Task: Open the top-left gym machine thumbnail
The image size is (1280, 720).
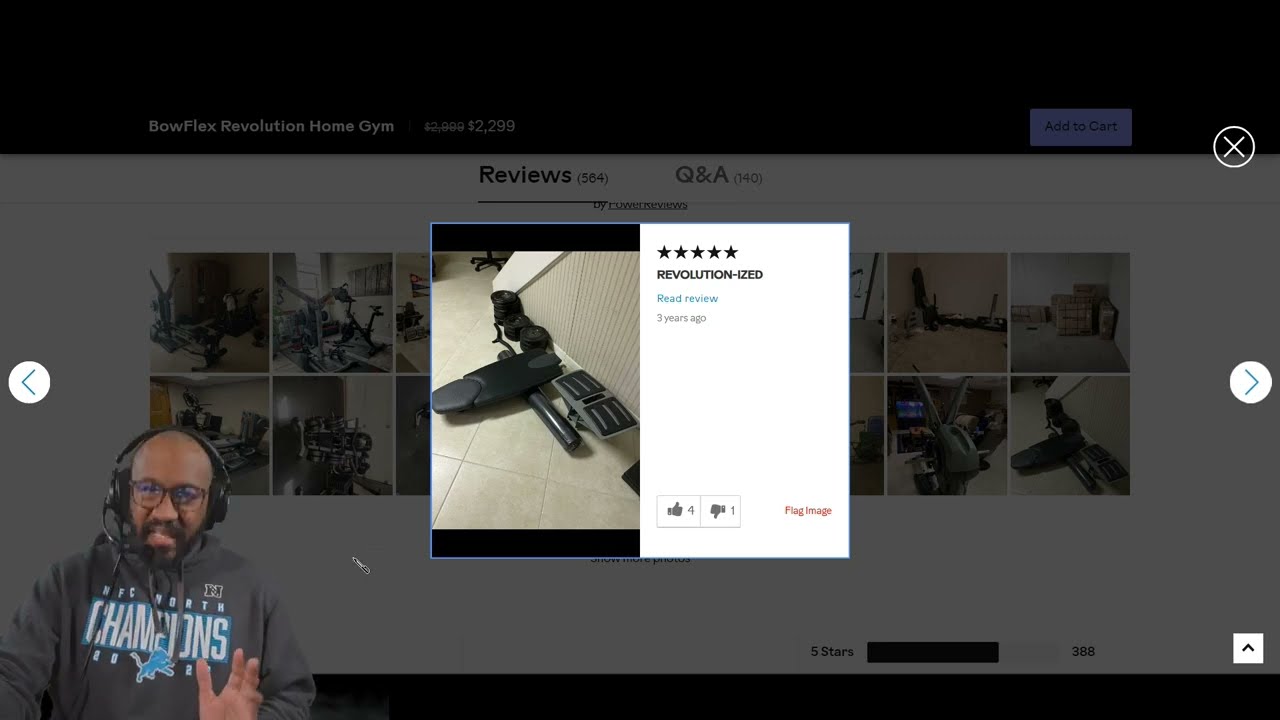Action: coord(209,312)
